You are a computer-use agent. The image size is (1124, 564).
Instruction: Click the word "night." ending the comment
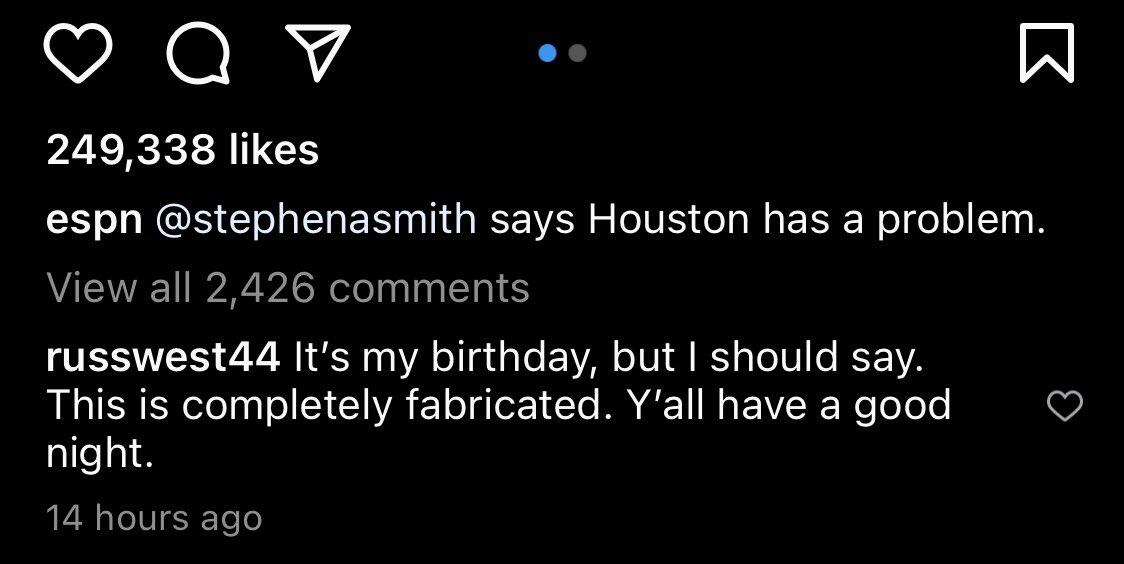click(x=100, y=455)
